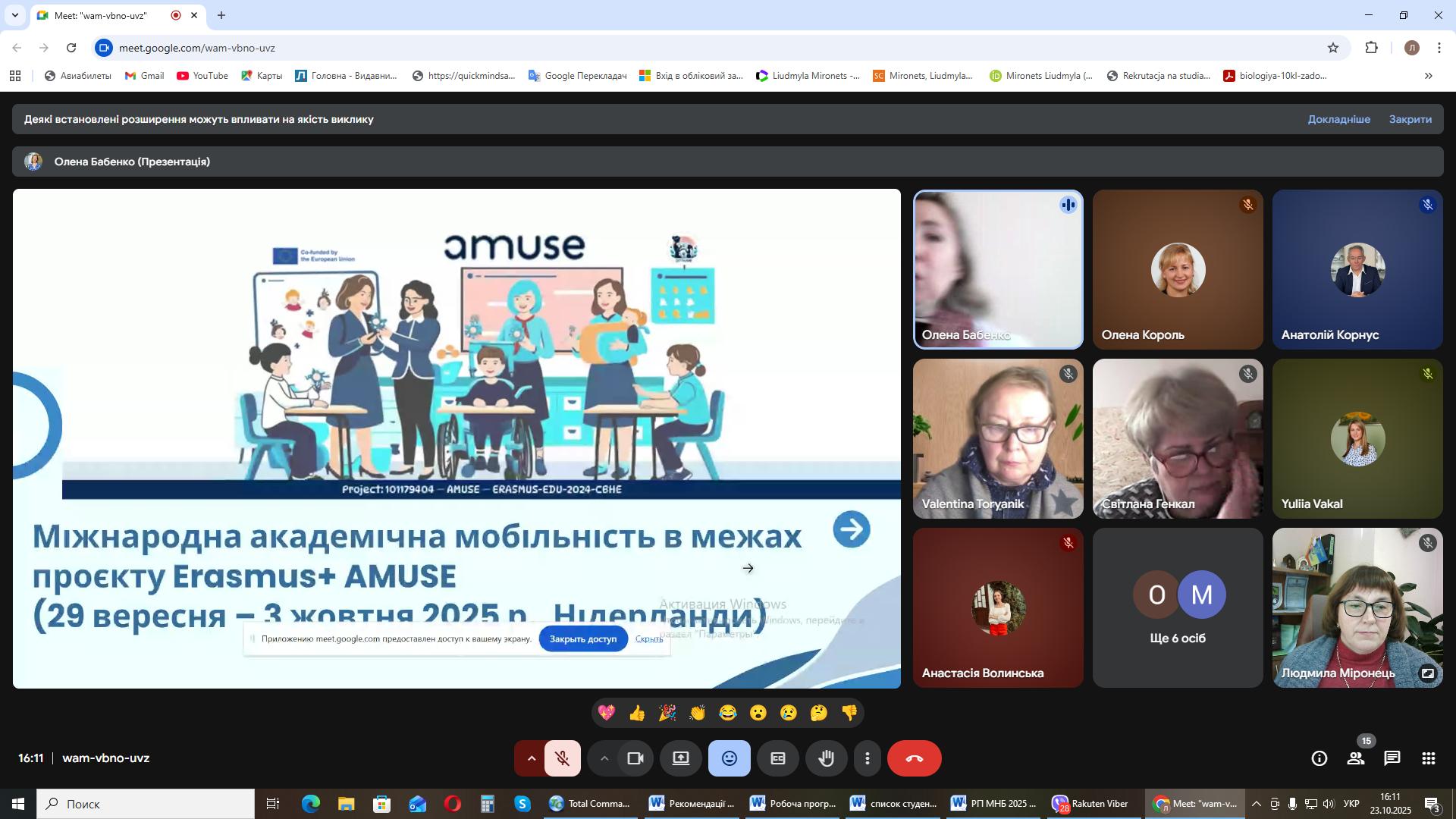Open more options three-dot menu
The width and height of the screenshot is (1456, 819).
(x=867, y=758)
